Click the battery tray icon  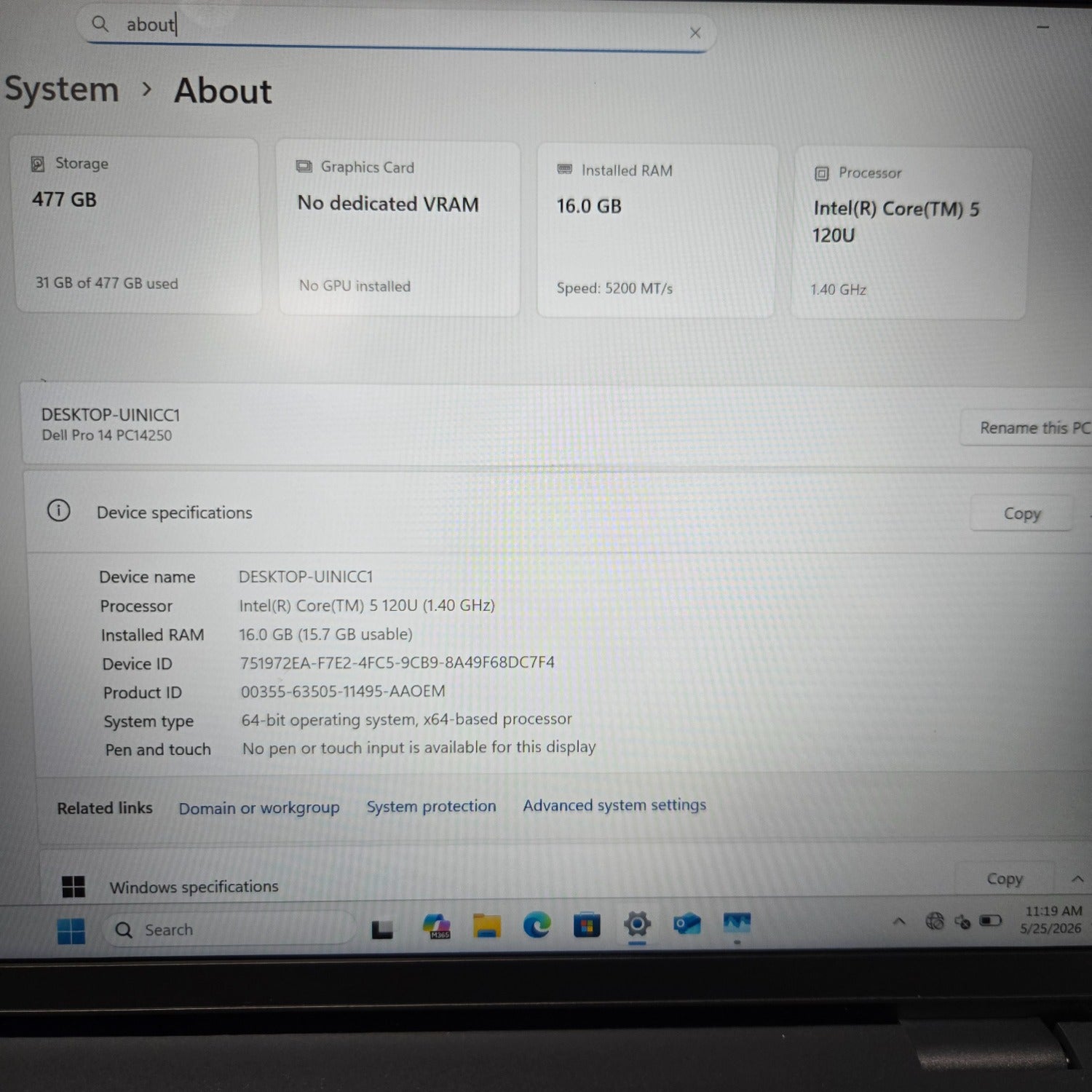click(990, 921)
